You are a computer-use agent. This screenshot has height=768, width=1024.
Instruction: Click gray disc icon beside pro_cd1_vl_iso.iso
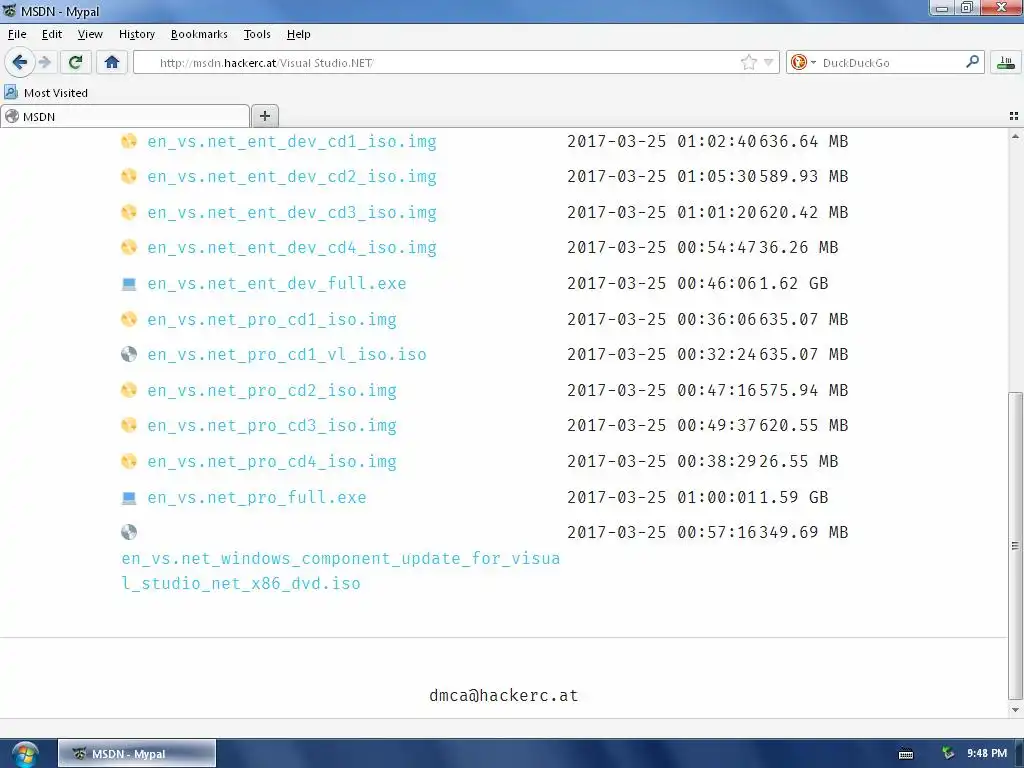tap(129, 354)
